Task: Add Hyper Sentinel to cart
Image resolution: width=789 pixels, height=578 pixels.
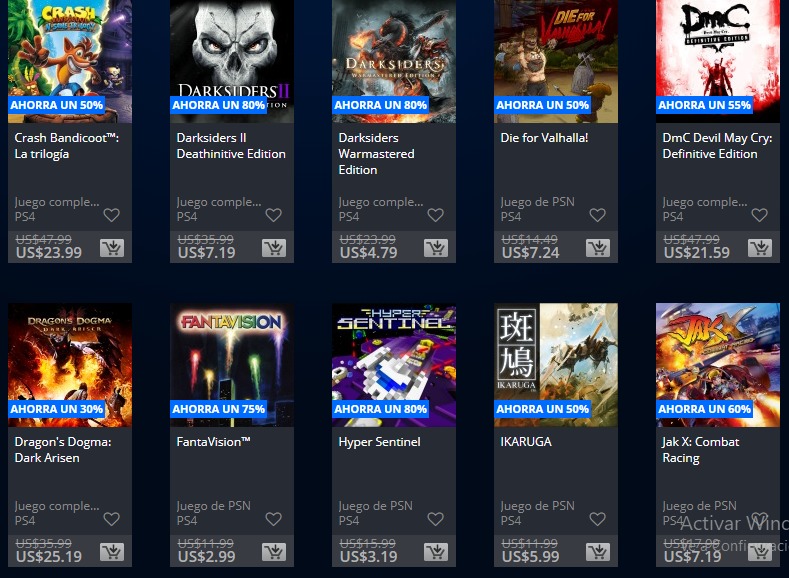Action: [x=436, y=552]
